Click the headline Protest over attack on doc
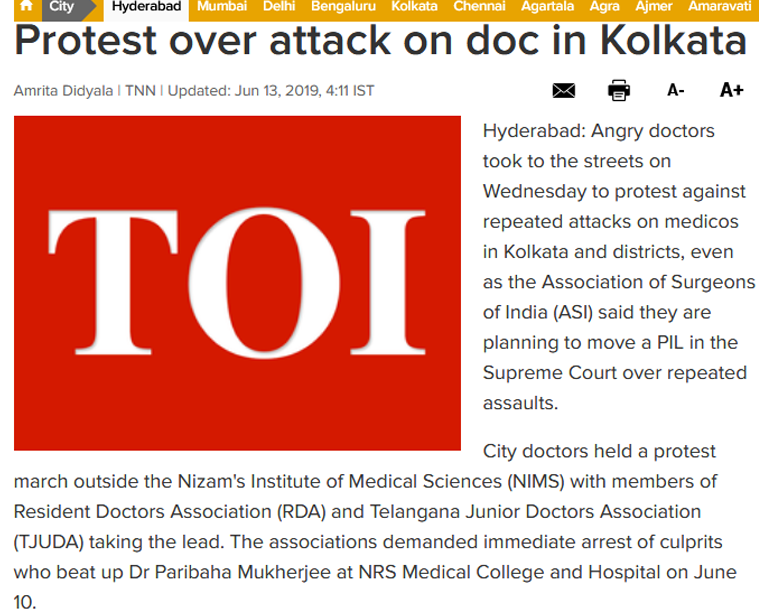The image size is (759, 609). pyautogui.click(x=380, y=41)
